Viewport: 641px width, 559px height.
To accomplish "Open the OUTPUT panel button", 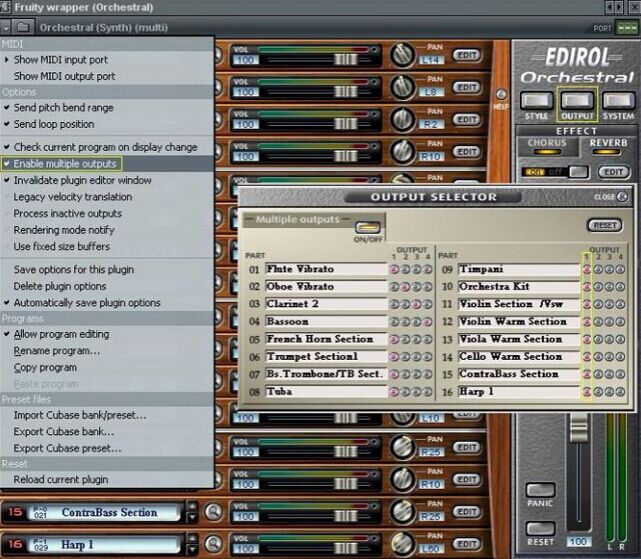I will click(577, 100).
